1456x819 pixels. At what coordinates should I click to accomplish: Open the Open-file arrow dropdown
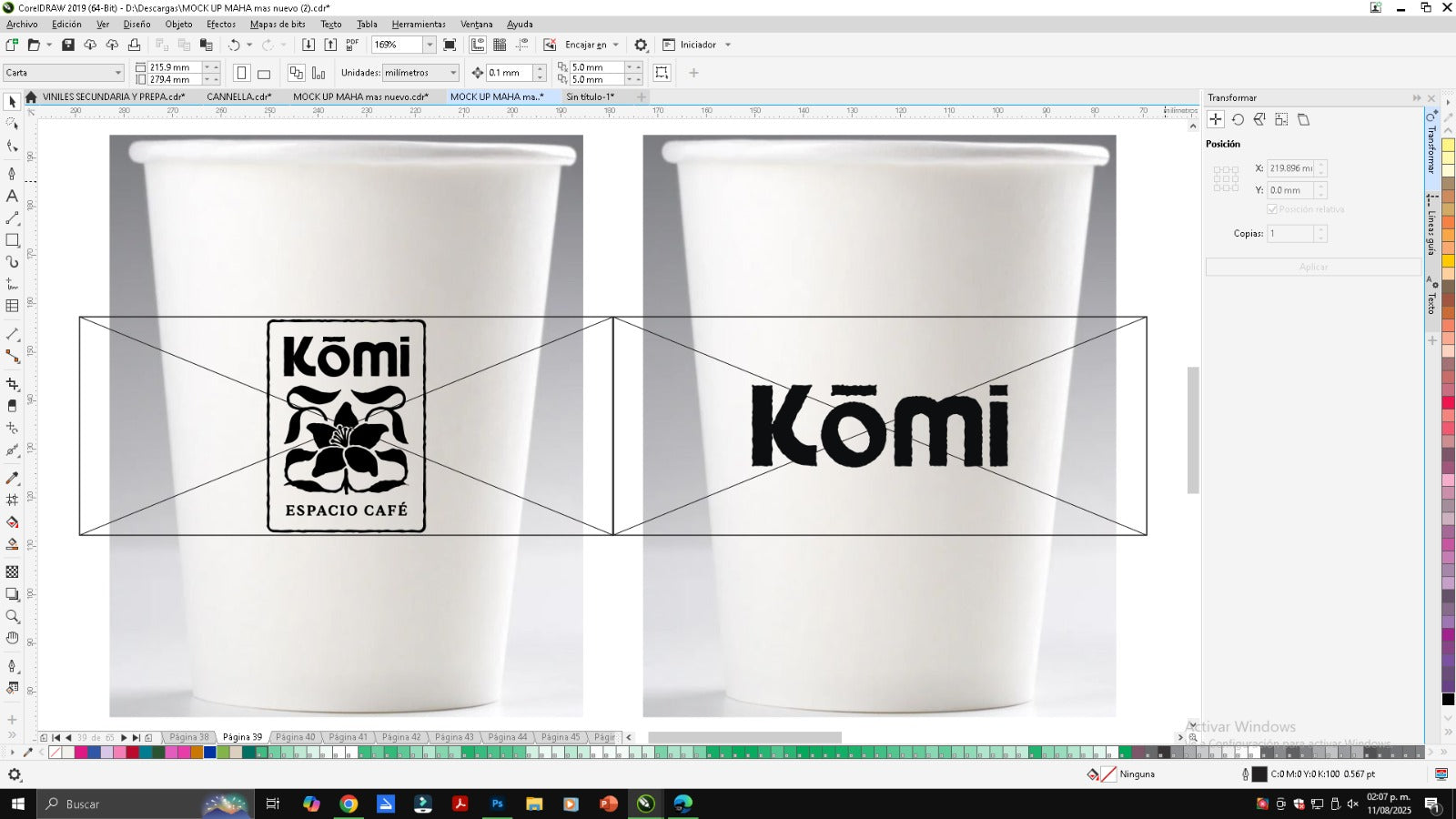pos(49,45)
